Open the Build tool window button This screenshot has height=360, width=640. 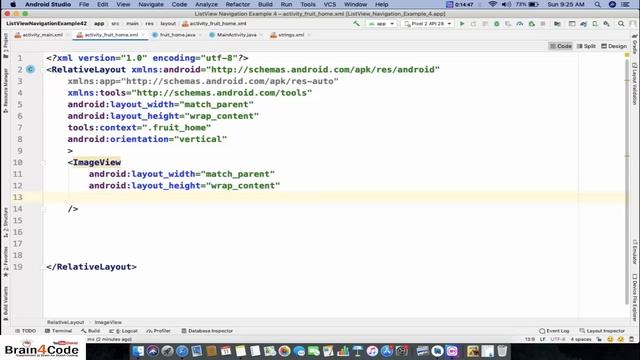(91, 331)
